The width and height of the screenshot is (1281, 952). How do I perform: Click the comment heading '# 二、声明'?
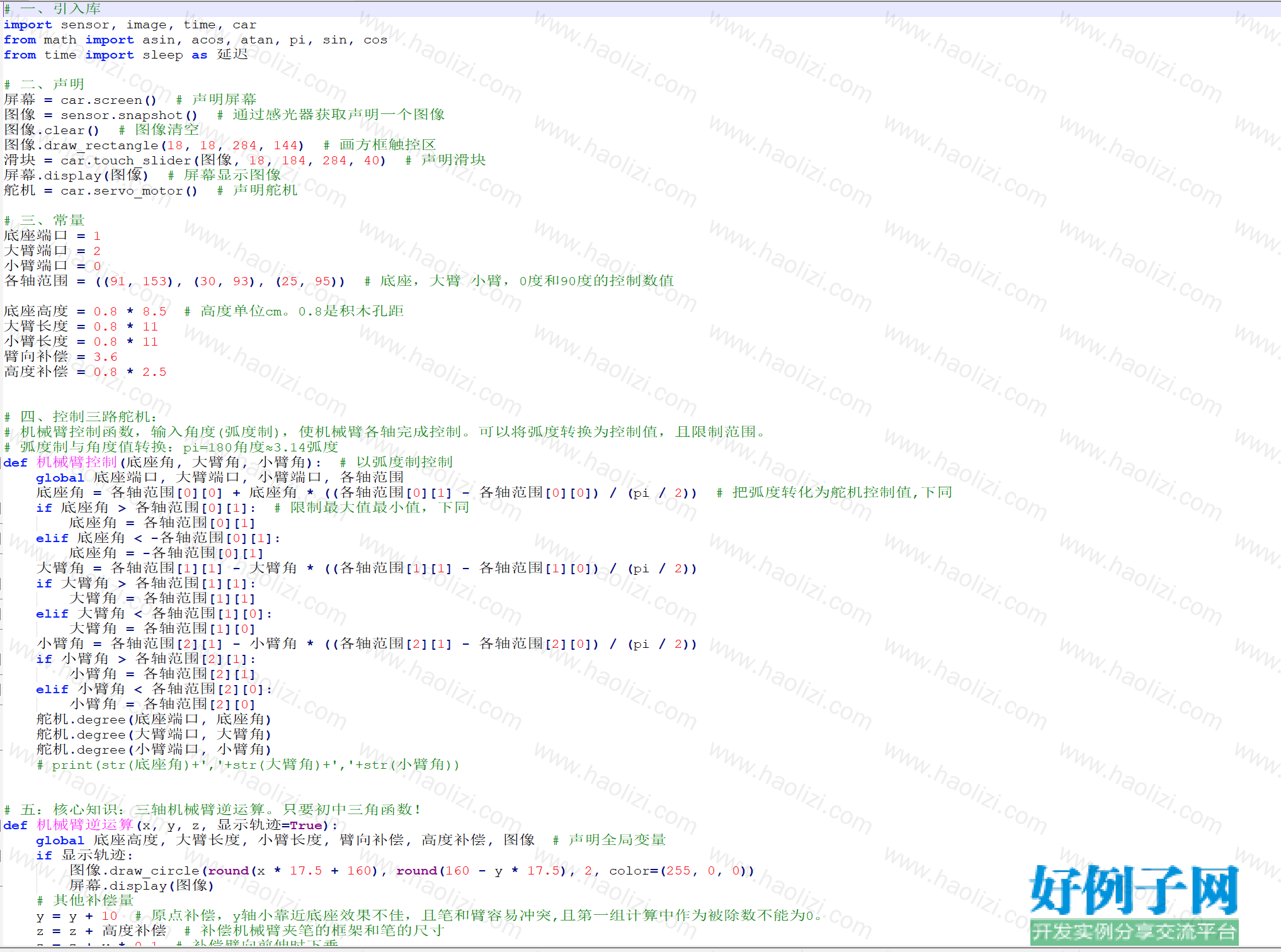(x=44, y=84)
